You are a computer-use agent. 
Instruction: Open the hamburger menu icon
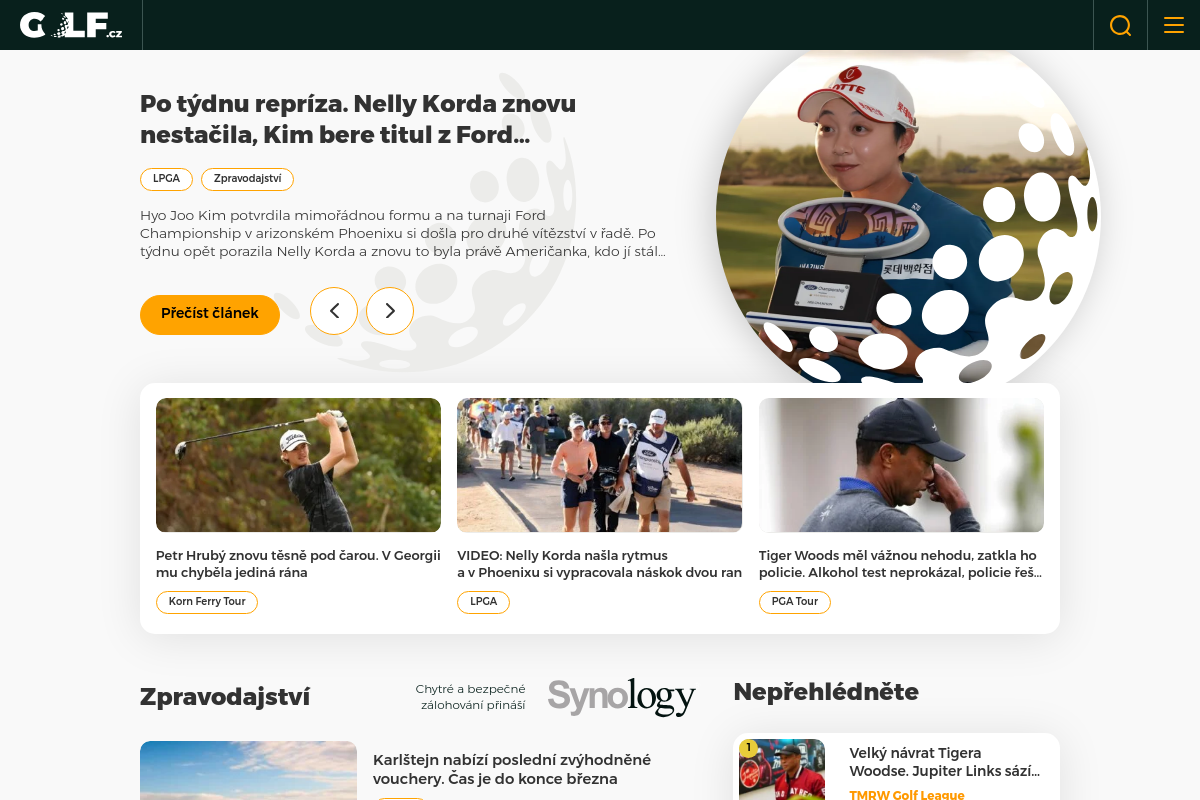(x=1173, y=25)
